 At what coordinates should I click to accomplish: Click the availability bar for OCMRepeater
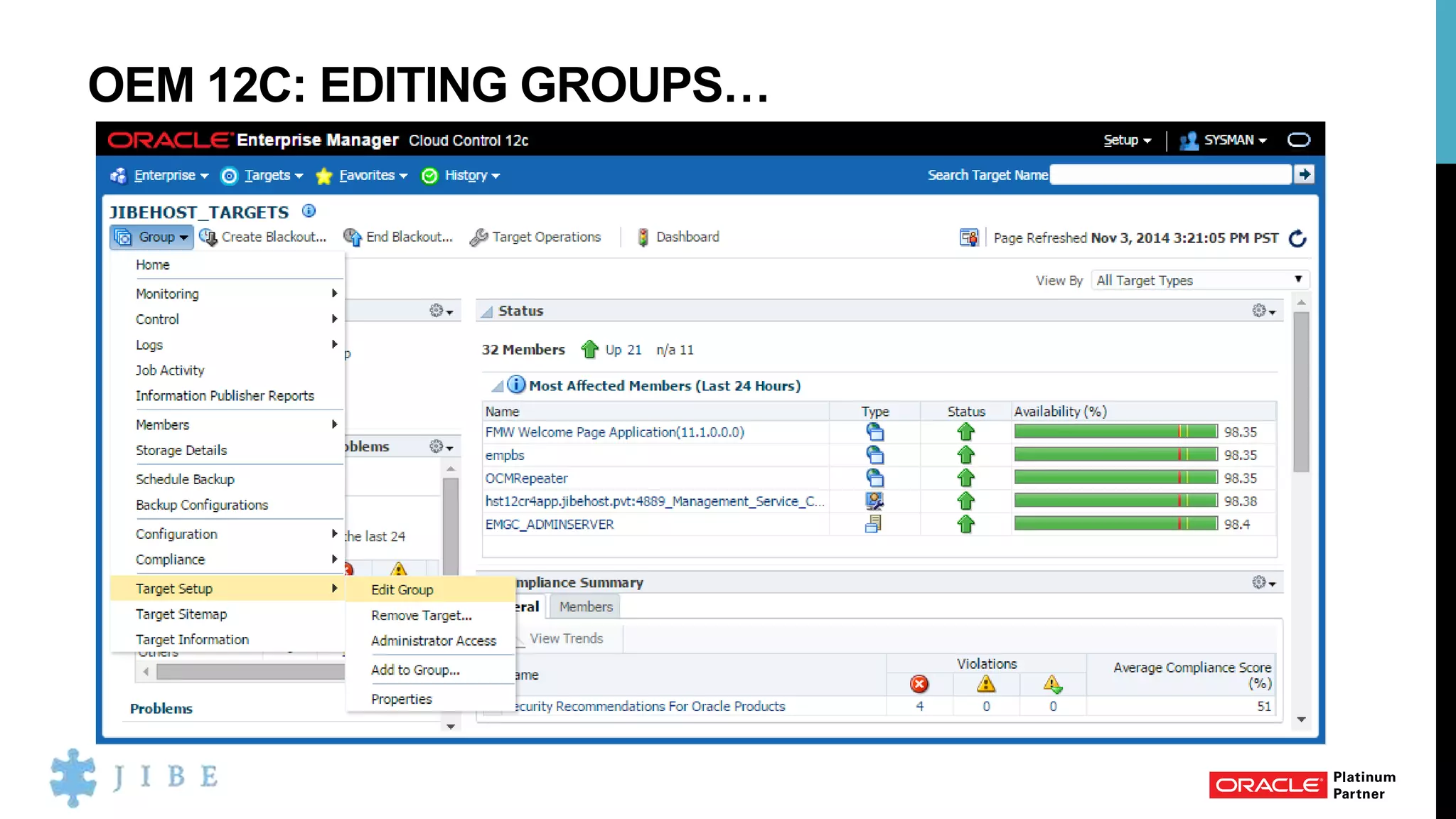[x=1115, y=478]
